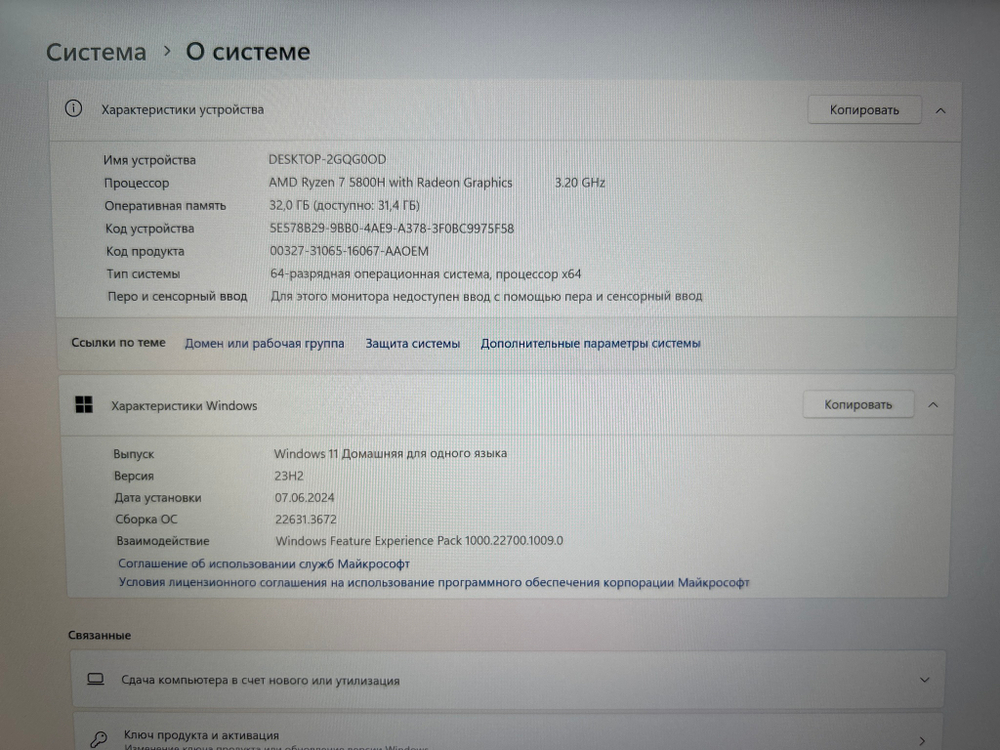The height and width of the screenshot is (750, 1000).
Task: Select the device name DESKTOP-2GQG0OD
Action: [328, 159]
